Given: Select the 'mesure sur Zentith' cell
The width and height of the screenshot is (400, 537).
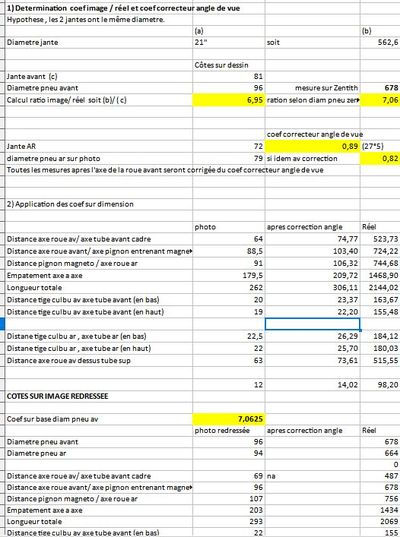Looking at the screenshot, I should [x=312, y=88].
